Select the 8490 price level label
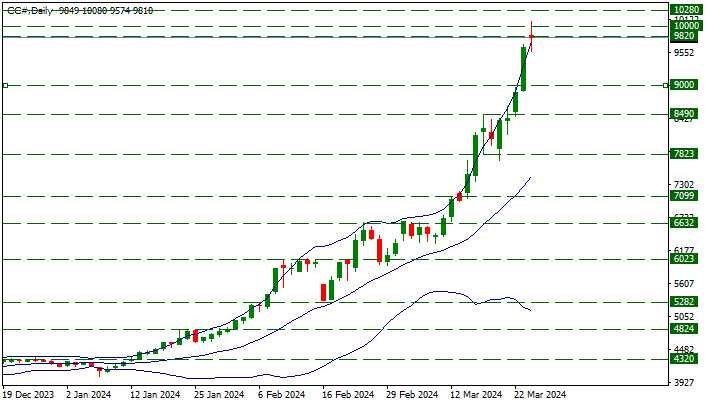This screenshot has width=709, height=406. click(683, 114)
